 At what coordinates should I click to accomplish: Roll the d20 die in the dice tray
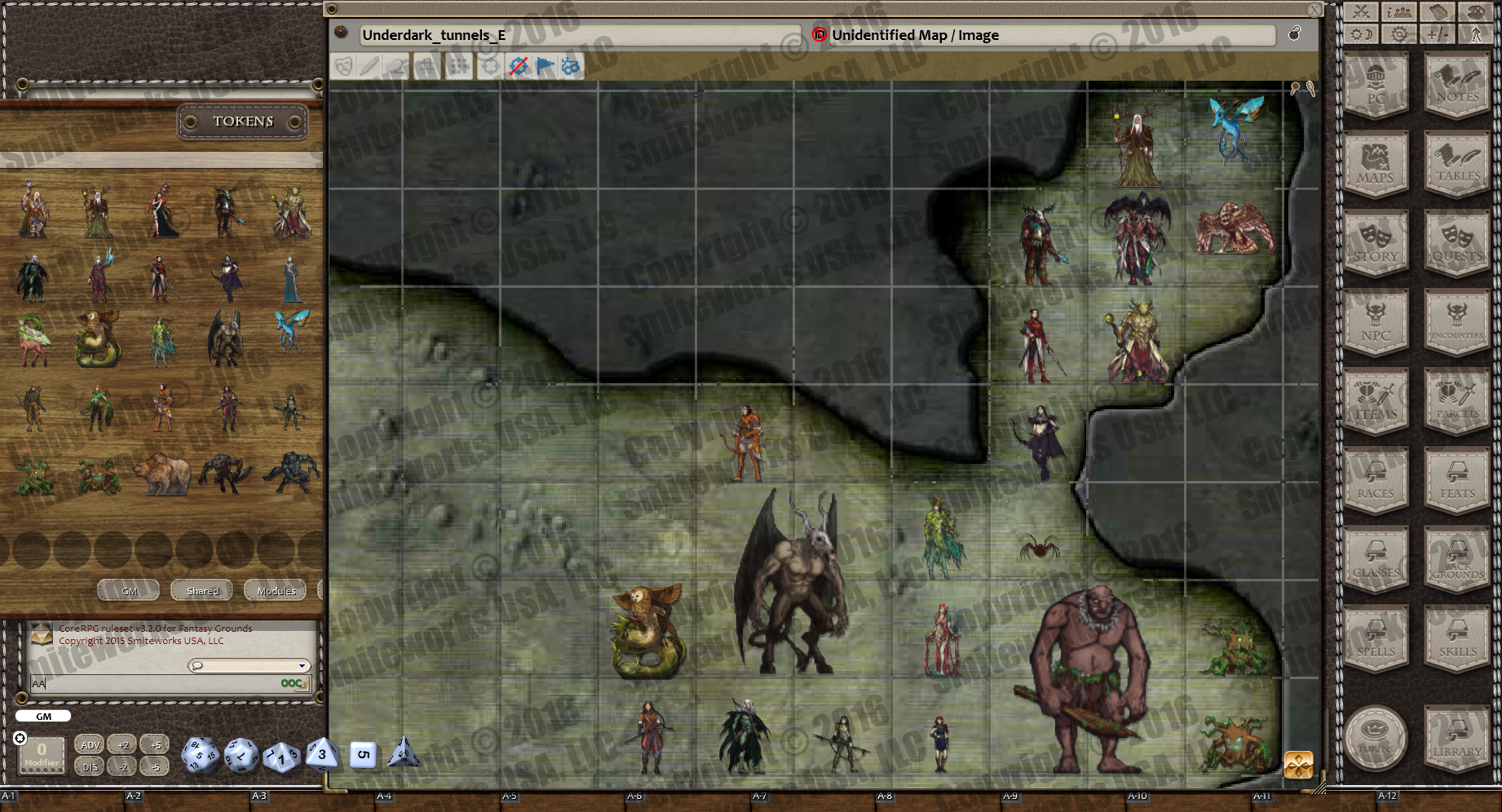[199, 754]
